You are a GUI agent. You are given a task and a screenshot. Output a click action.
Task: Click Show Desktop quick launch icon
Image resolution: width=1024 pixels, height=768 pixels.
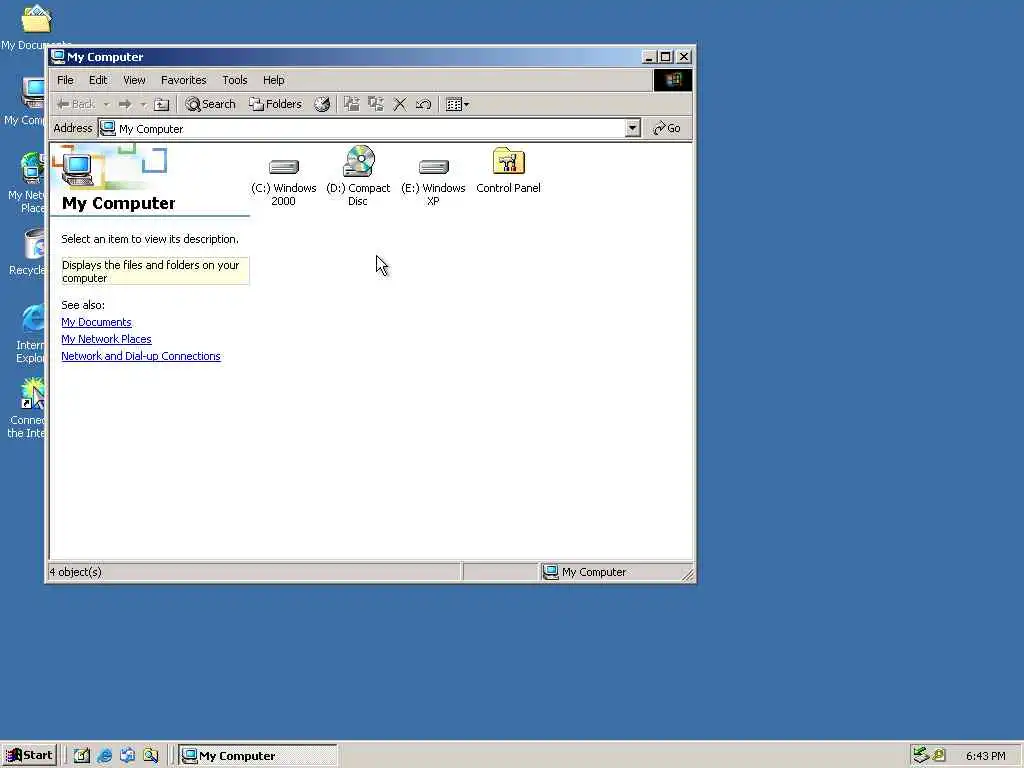[82, 756]
